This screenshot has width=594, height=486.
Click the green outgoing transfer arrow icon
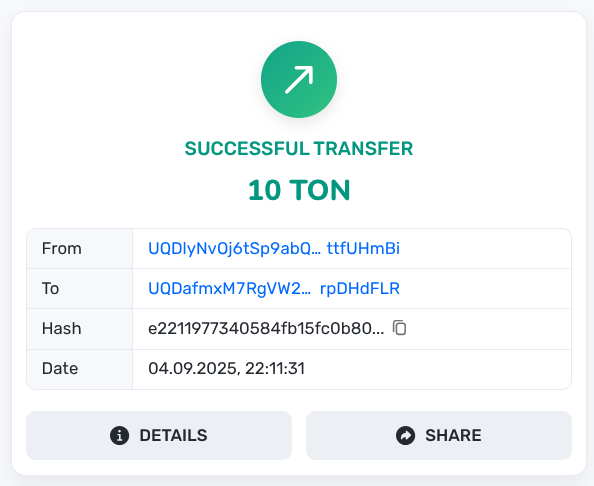(x=299, y=79)
